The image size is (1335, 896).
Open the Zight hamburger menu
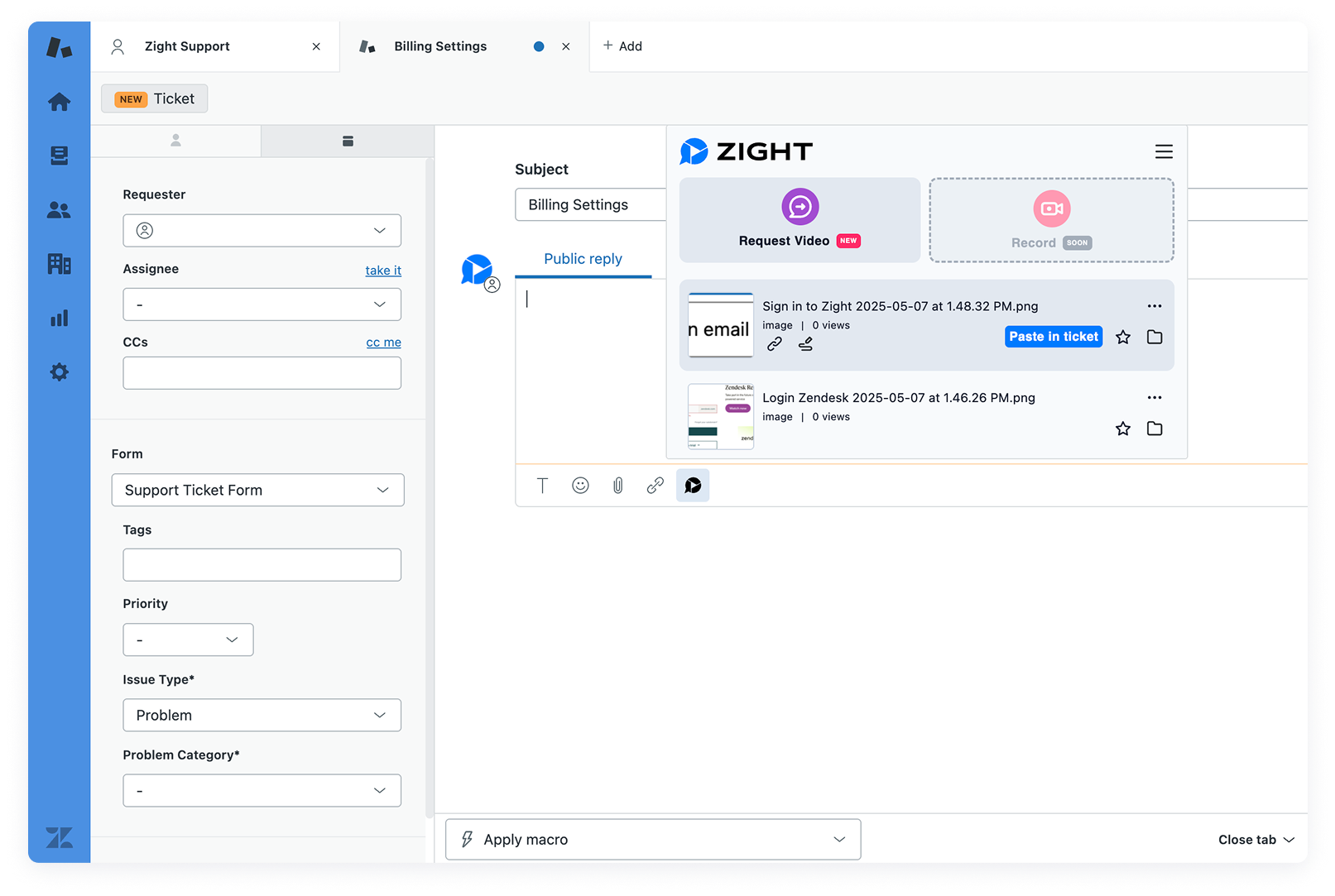(x=1164, y=151)
